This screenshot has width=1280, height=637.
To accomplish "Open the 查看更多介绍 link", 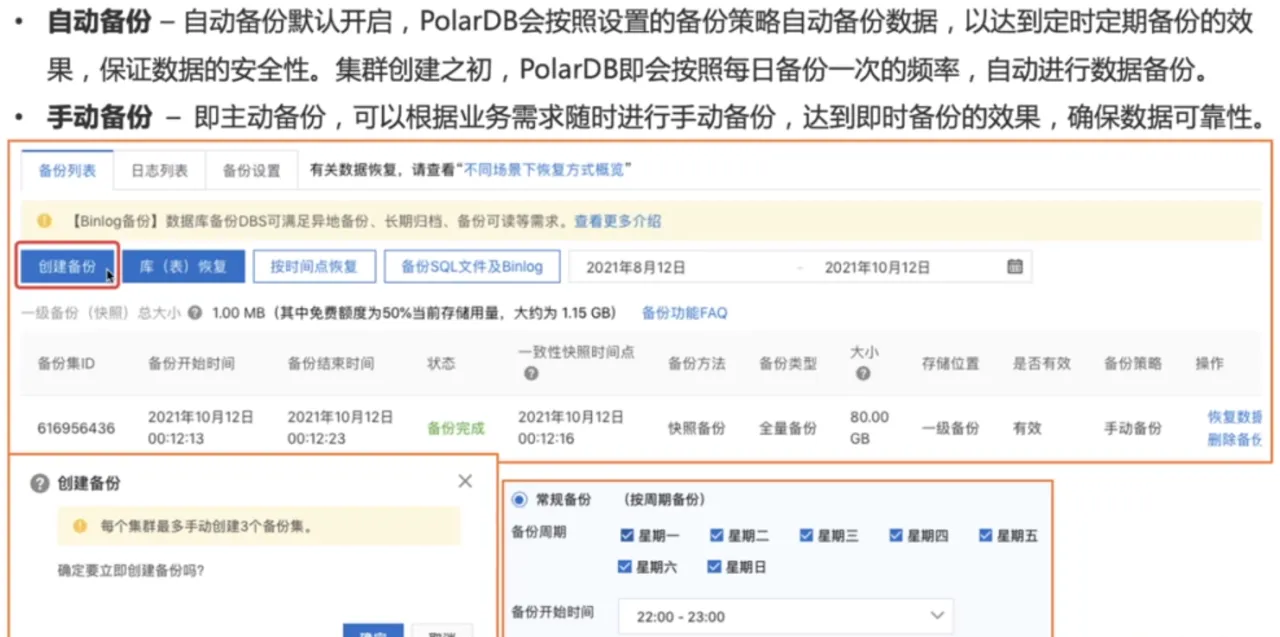I will (x=617, y=221).
